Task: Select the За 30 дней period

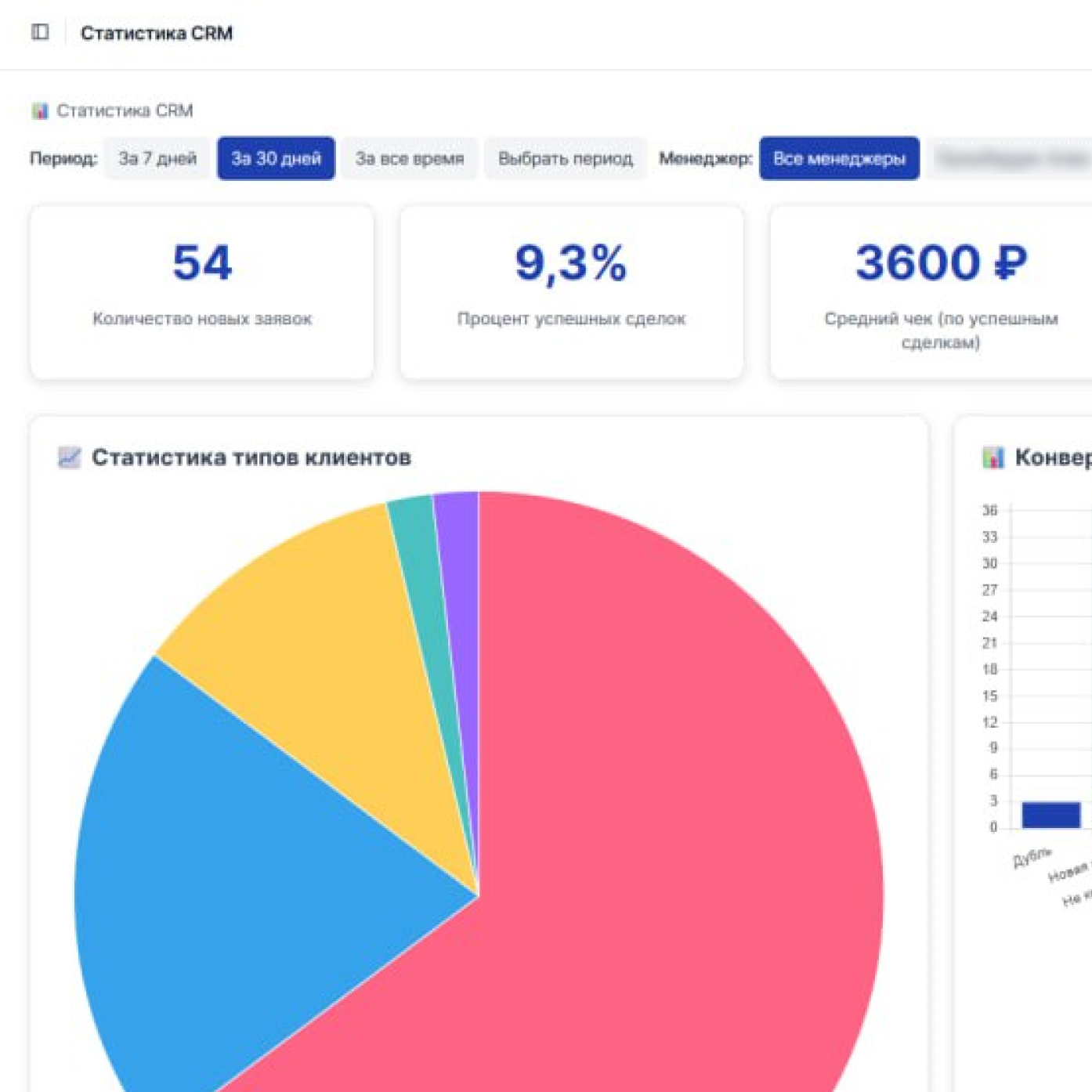Action: pyautogui.click(x=276, y=158)
